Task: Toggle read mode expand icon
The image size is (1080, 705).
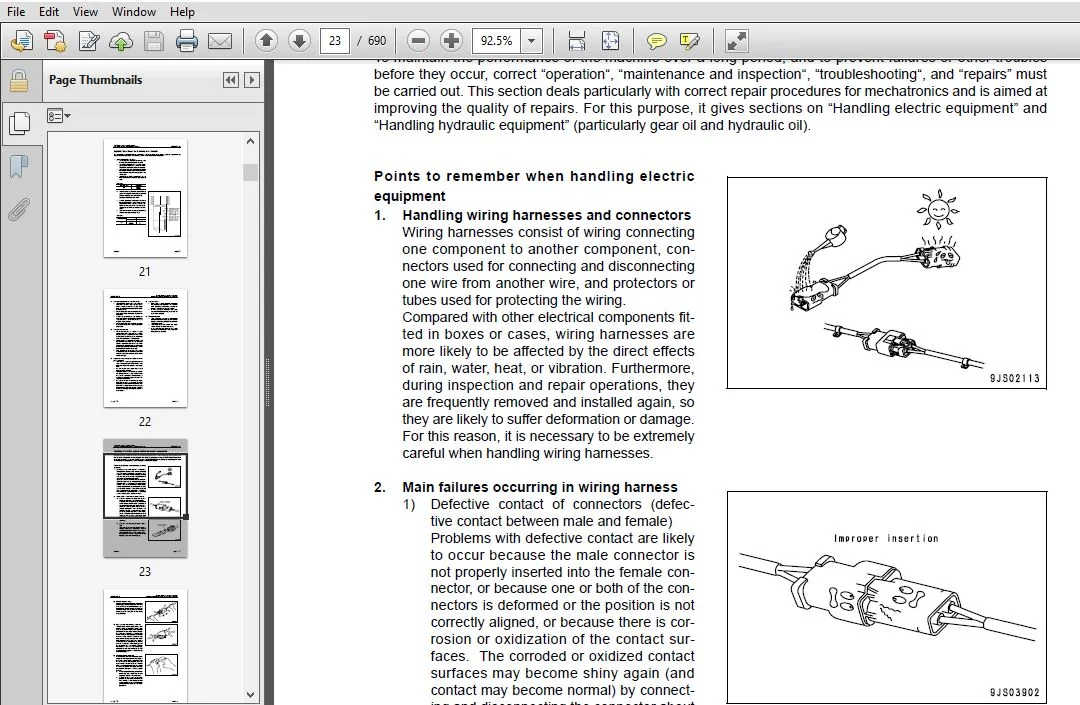Action: (736, 41)
